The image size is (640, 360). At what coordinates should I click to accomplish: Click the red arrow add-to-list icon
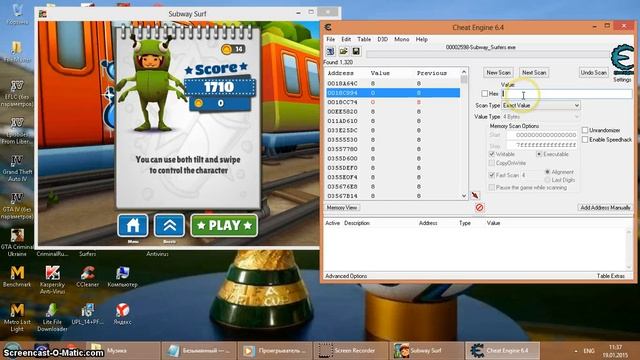click(x=475, y=196)
